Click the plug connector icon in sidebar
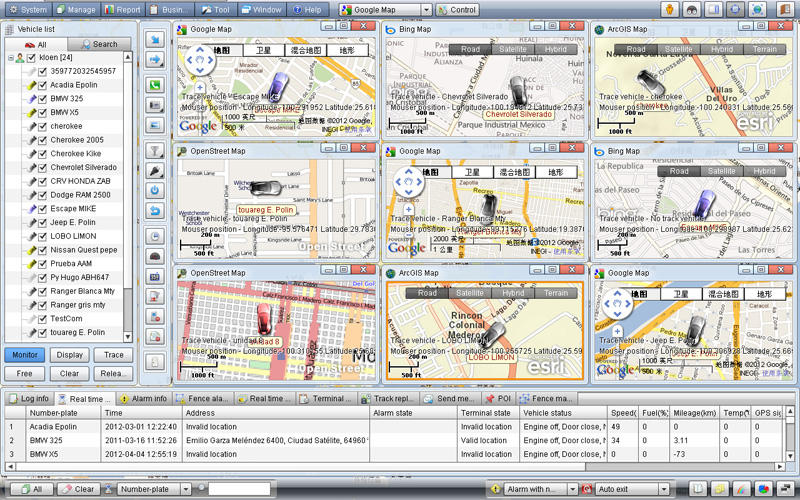The height and width of the screenshot is (500, 800). click(x=156, y=171)
